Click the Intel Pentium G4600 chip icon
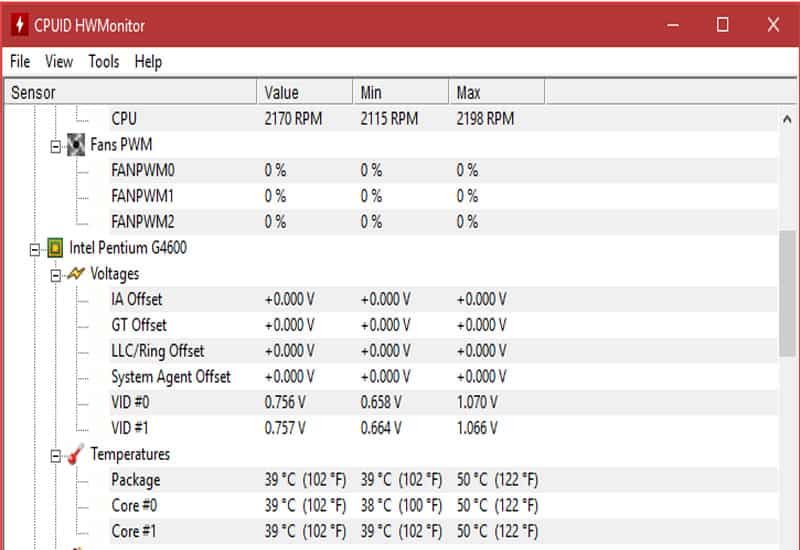This screenshot has width=800, height=550. [54, 248]
